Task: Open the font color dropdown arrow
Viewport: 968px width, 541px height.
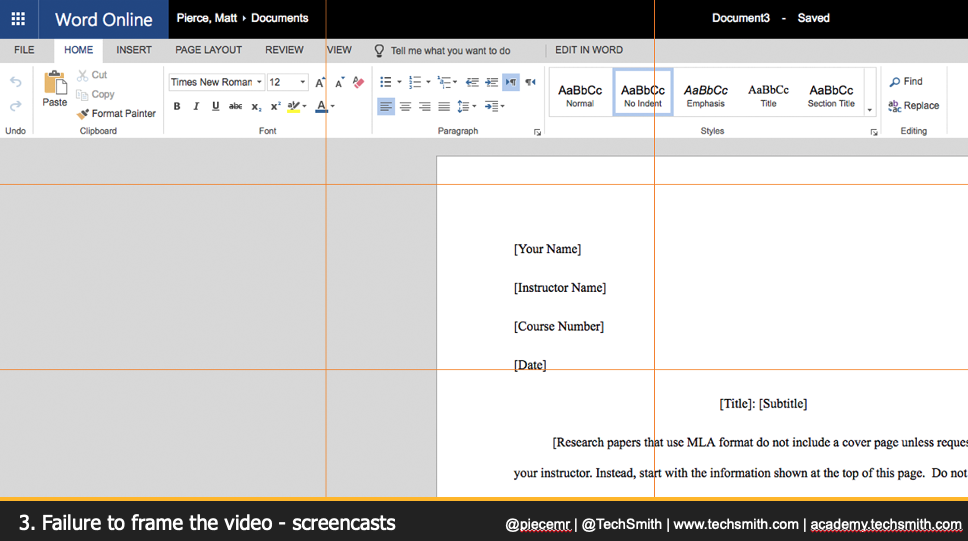Action: click(333, 106)
